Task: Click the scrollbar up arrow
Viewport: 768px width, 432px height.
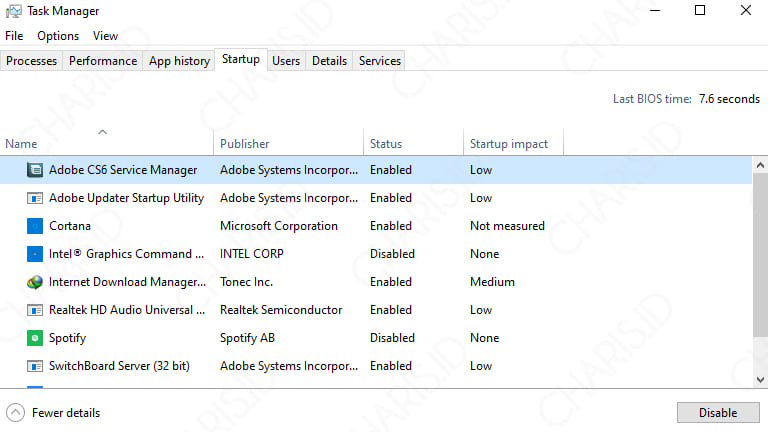Action: pos(760,166)
